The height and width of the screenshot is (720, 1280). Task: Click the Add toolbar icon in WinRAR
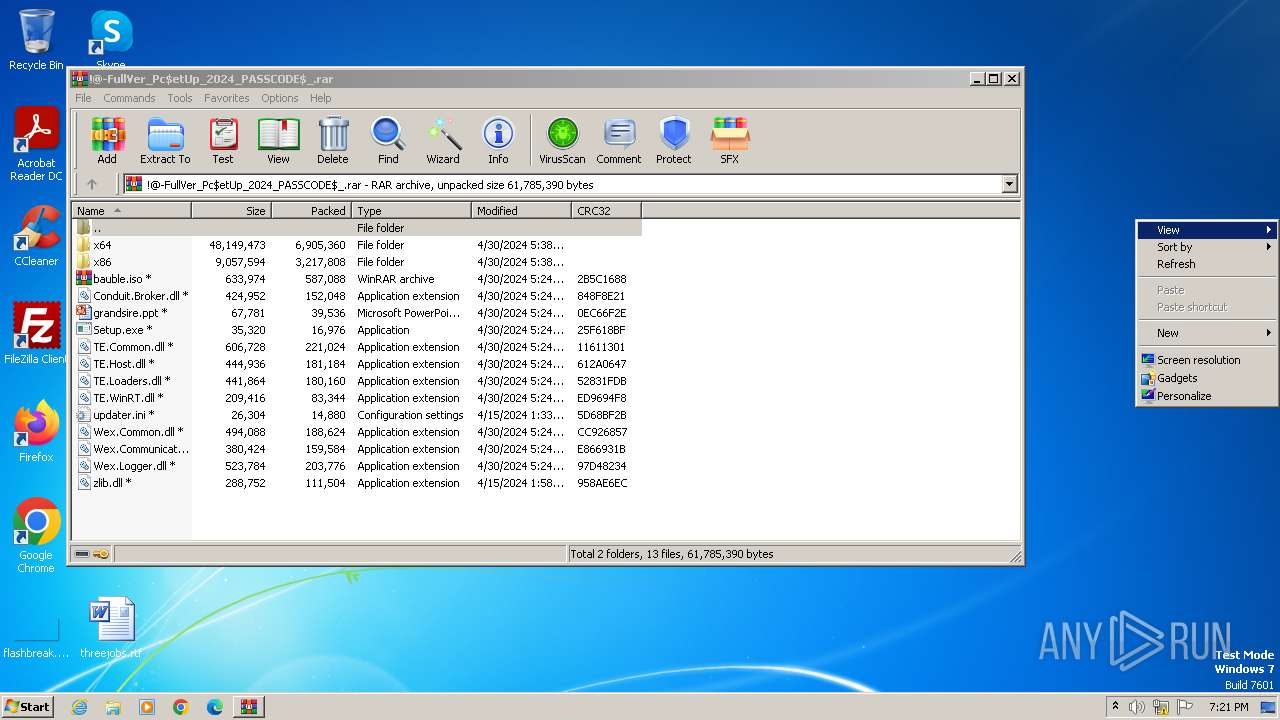click(x=107, y=140)
